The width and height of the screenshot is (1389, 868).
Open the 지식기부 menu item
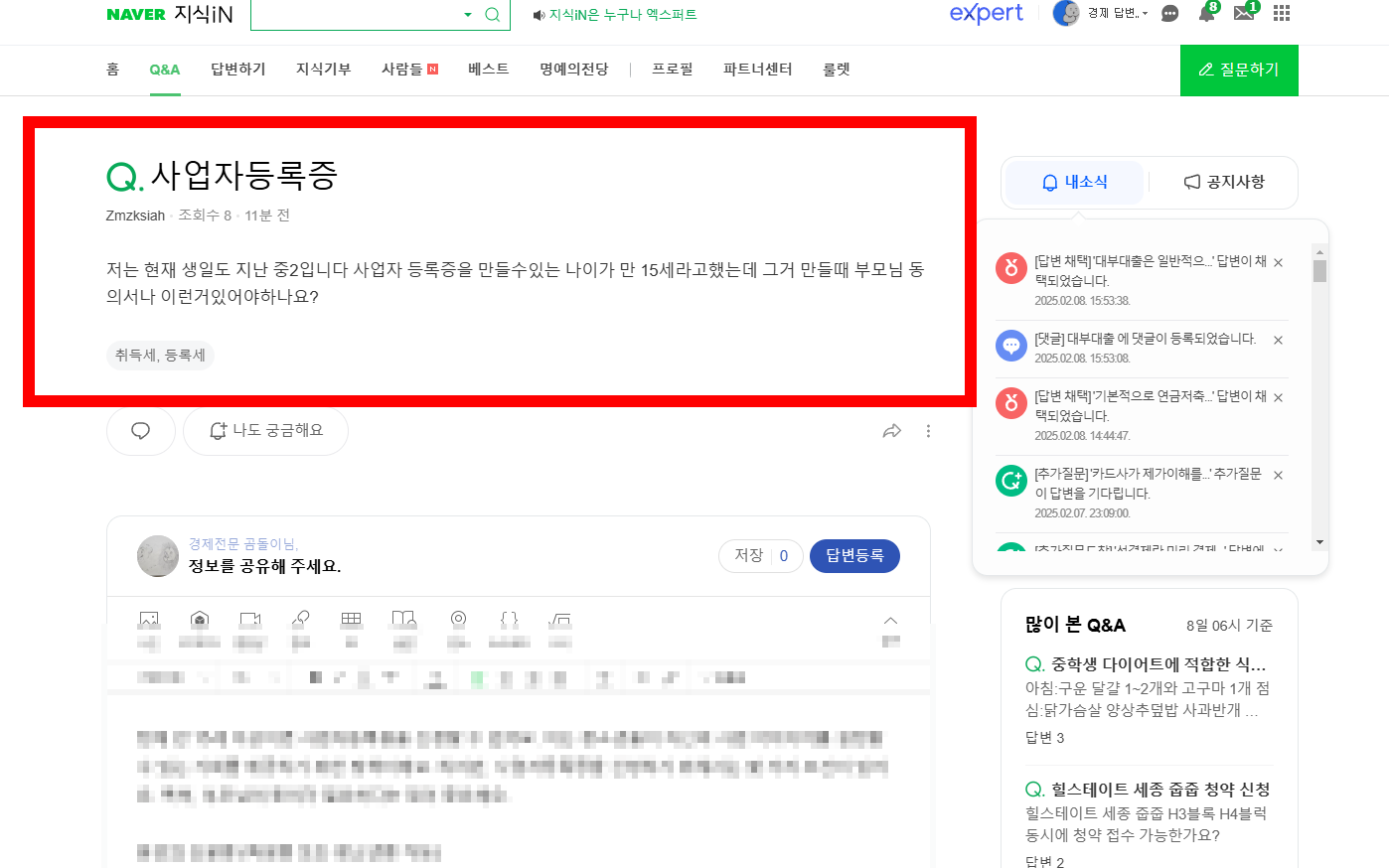coord(324,69)
